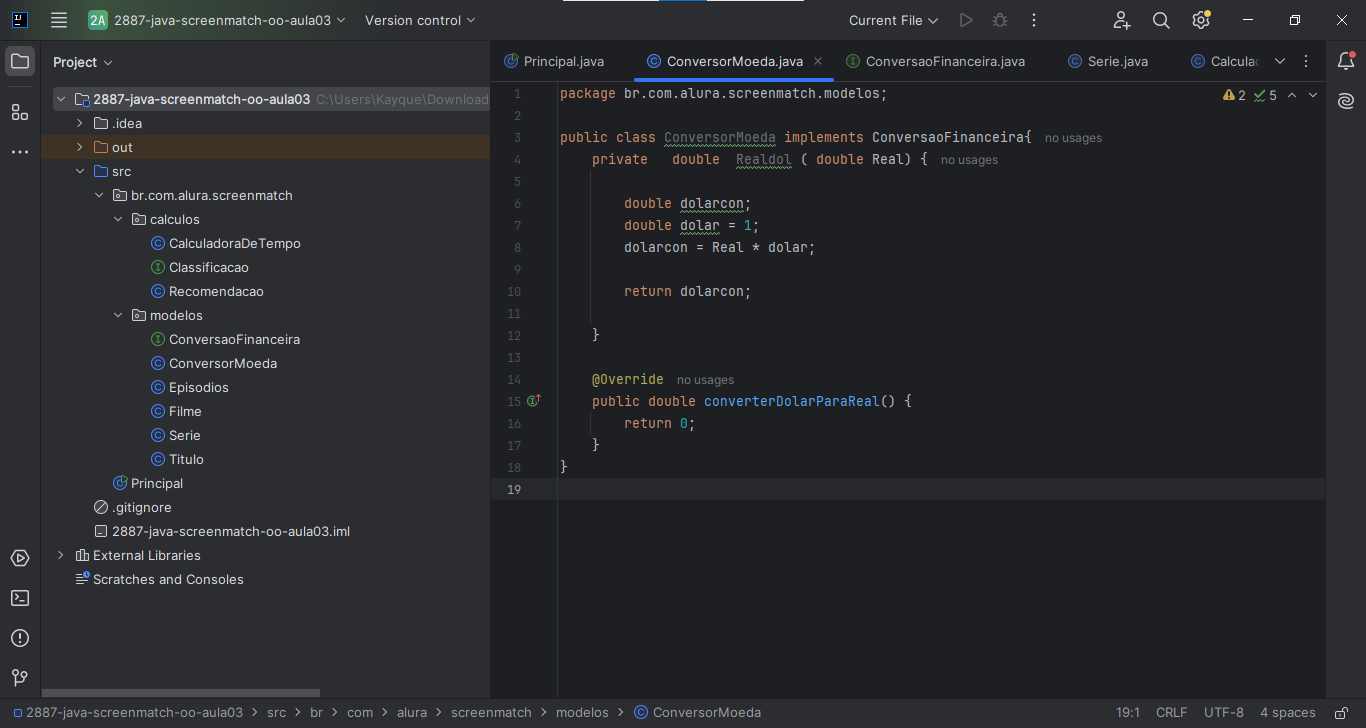Screen dimensions: 1366x728
Task: Open the Structure tool window
Action: click(20, 111)
